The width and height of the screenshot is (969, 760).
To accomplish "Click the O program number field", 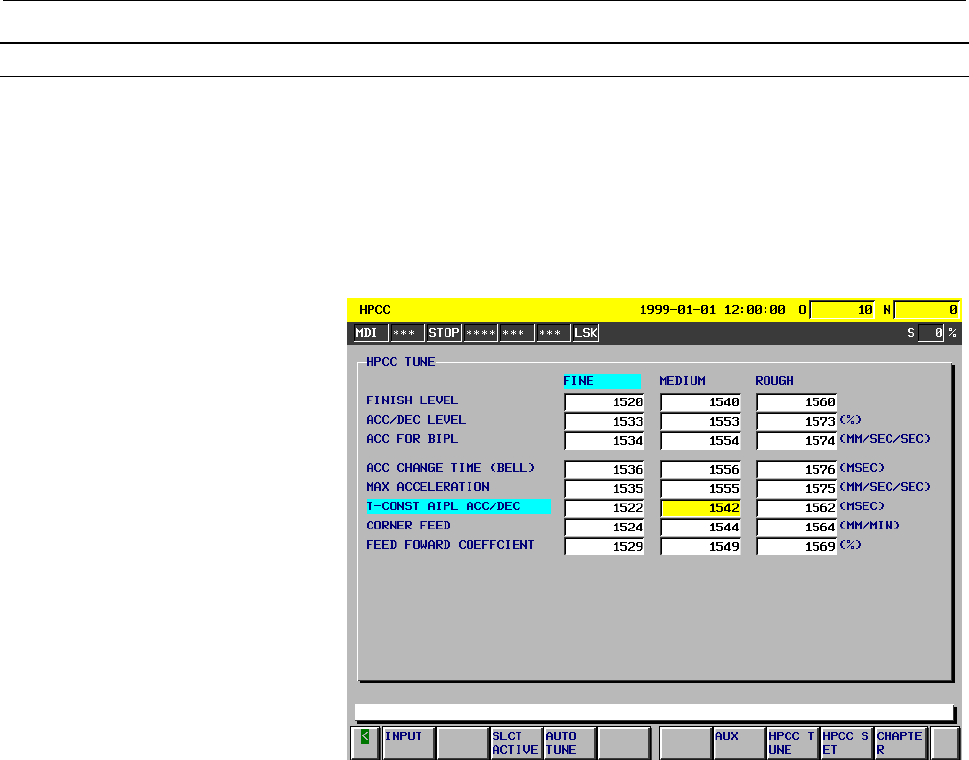I will tap(842, 310).
